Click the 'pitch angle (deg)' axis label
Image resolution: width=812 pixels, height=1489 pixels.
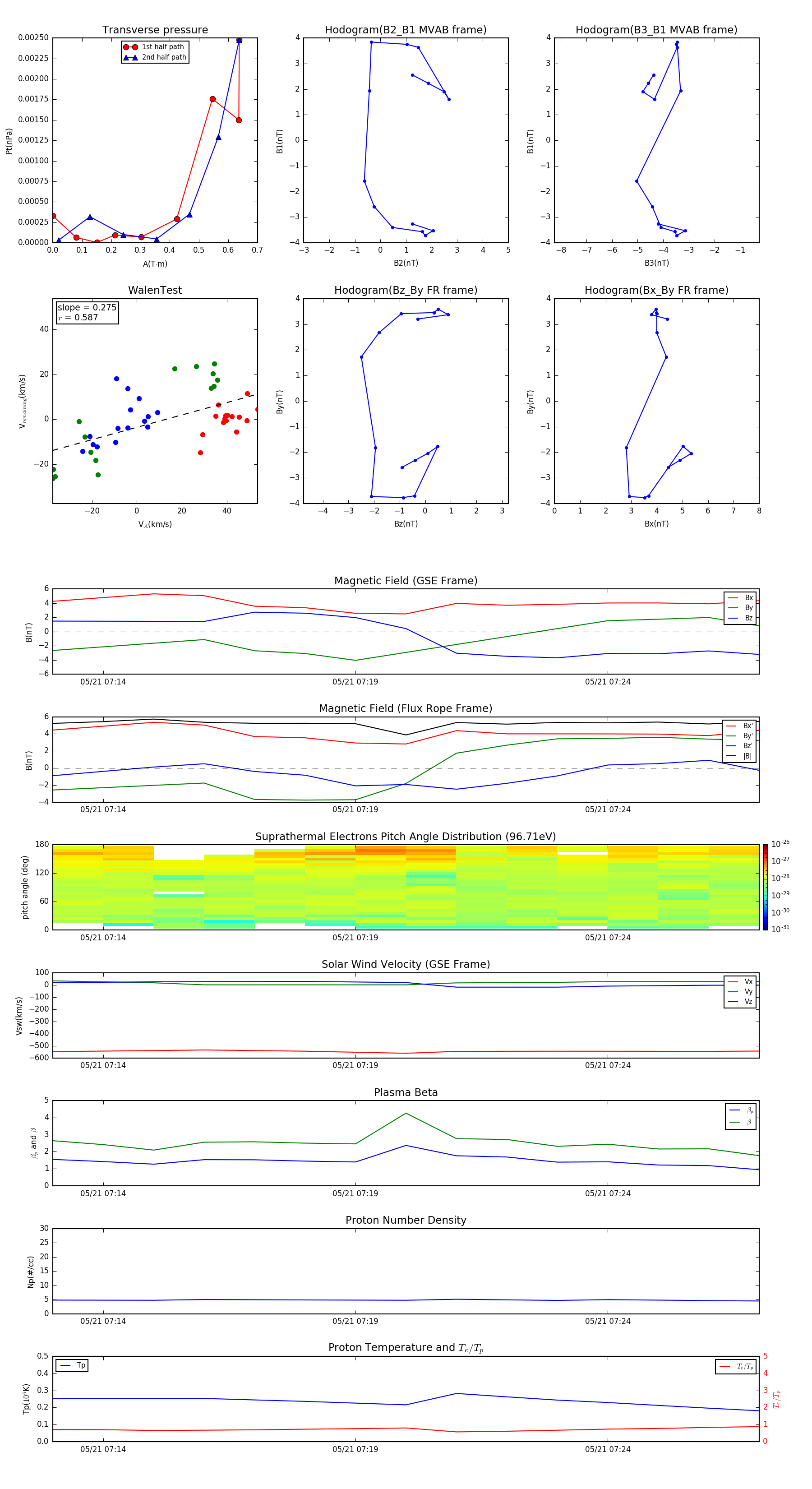pos(25,887)
